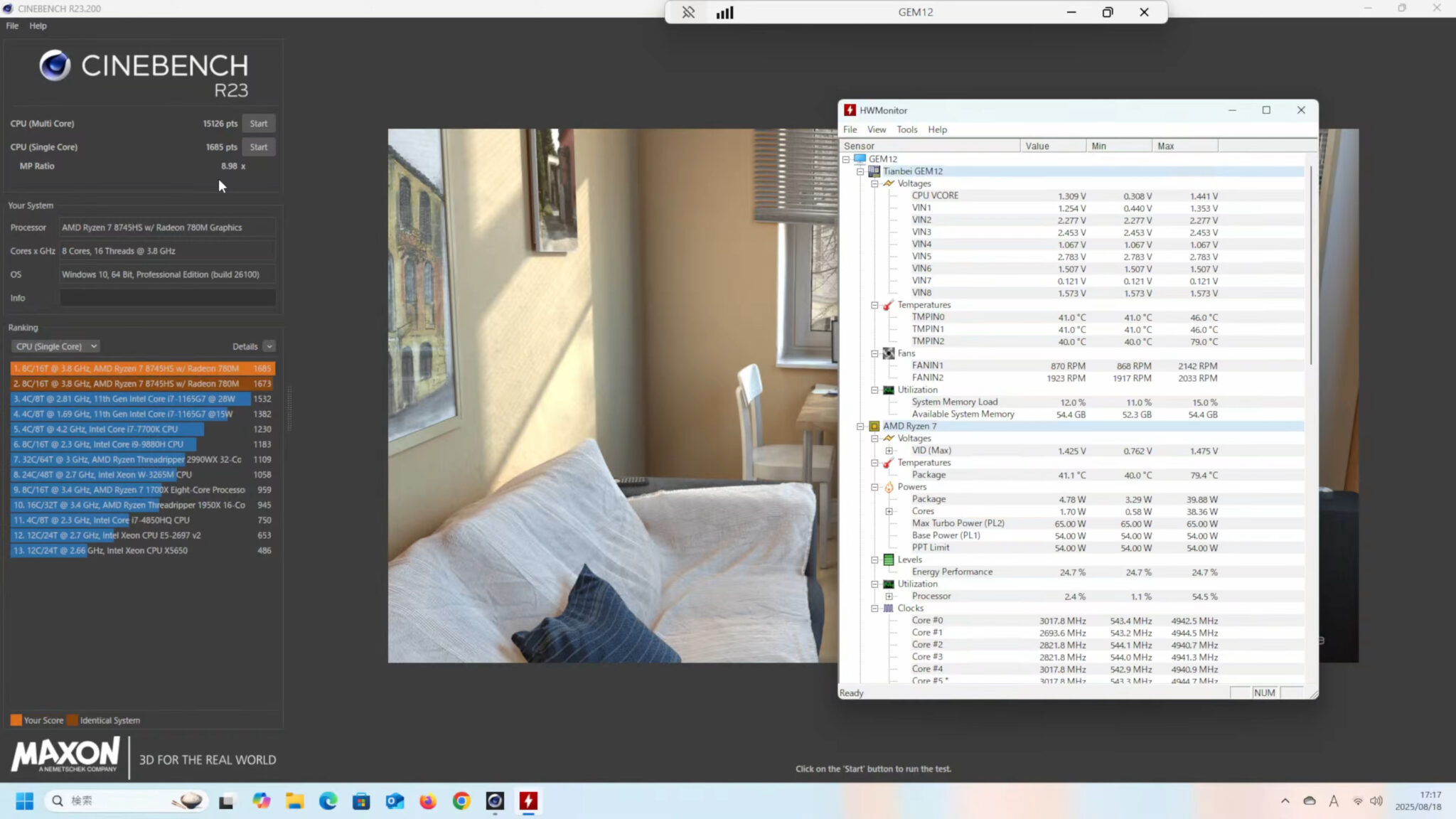Click the Max column header
The height and width of the screenshot is (819, 1456).
[1185, 146]
